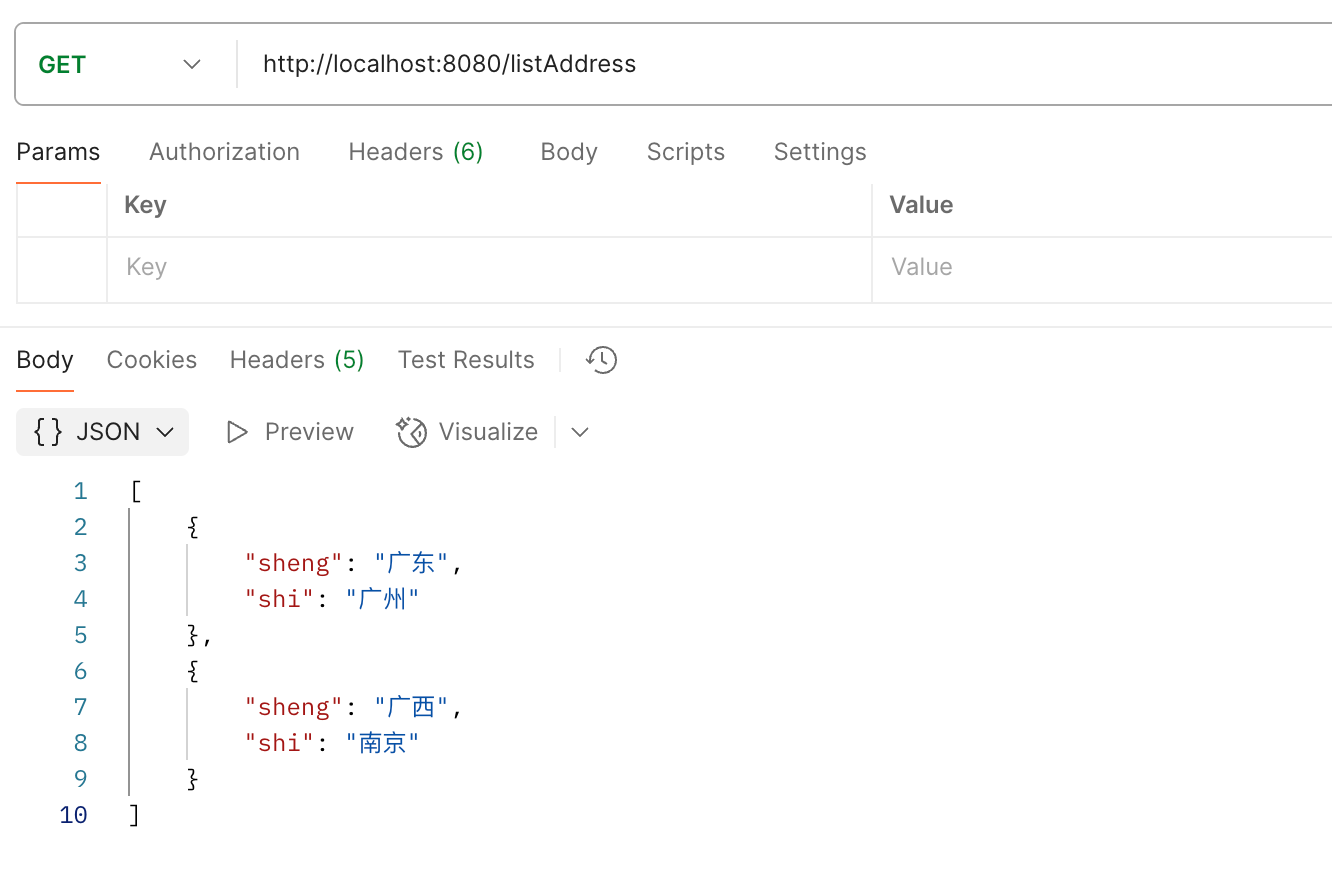Image resolution: width=1332 pixels, height=882 pixels.
Task: Click the Visualize response icon
Action: 411,431
